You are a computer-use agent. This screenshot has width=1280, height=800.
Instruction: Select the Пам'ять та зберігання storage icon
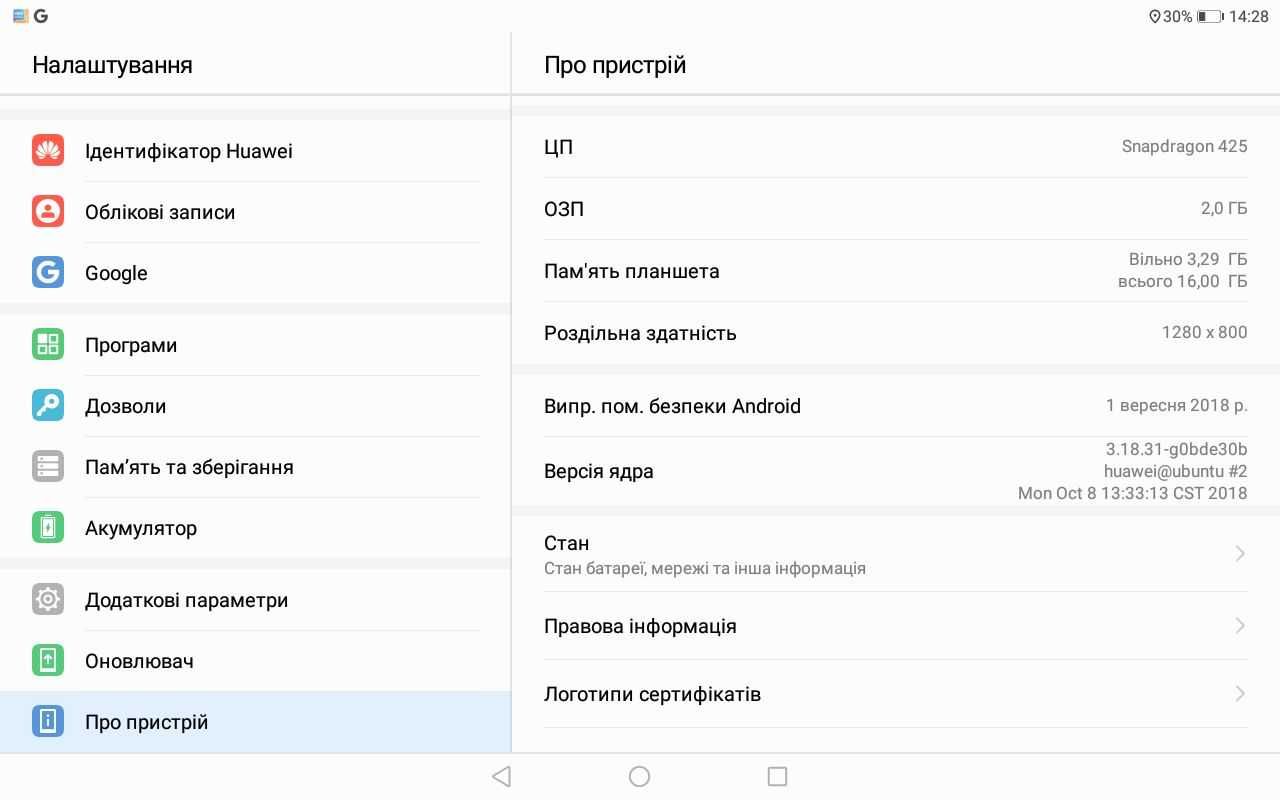click(48, 467)
